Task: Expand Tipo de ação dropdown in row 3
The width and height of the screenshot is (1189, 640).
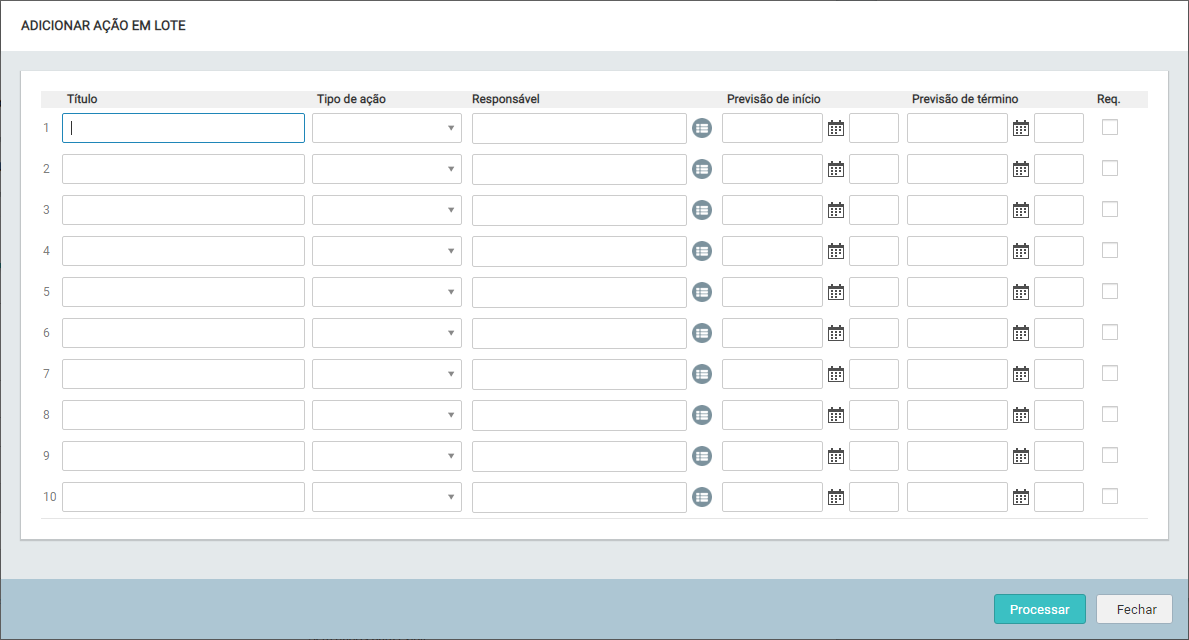Action: pos(387,210)
